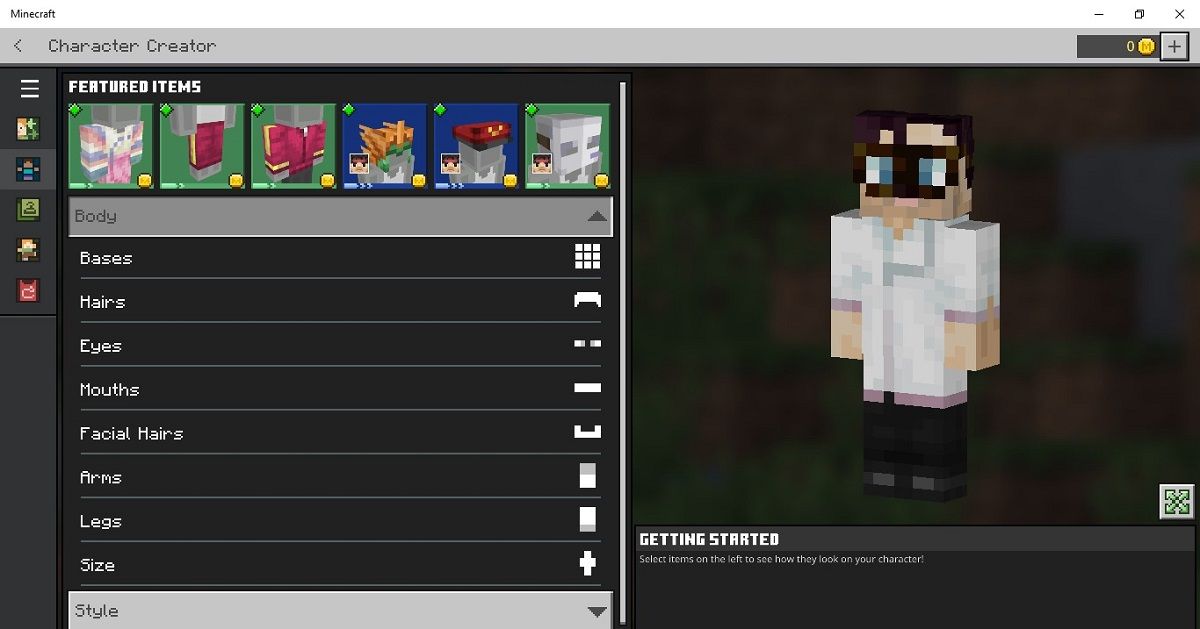
Task: Click the body figure icon in Size row
Action: coord(588,563)
